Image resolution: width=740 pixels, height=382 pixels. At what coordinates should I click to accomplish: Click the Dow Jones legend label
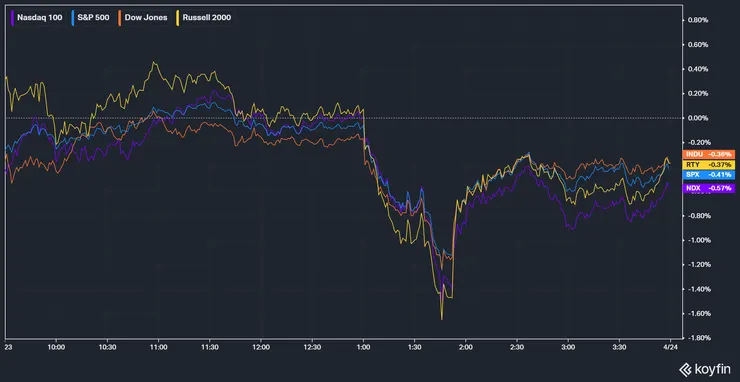pos(146,18)
